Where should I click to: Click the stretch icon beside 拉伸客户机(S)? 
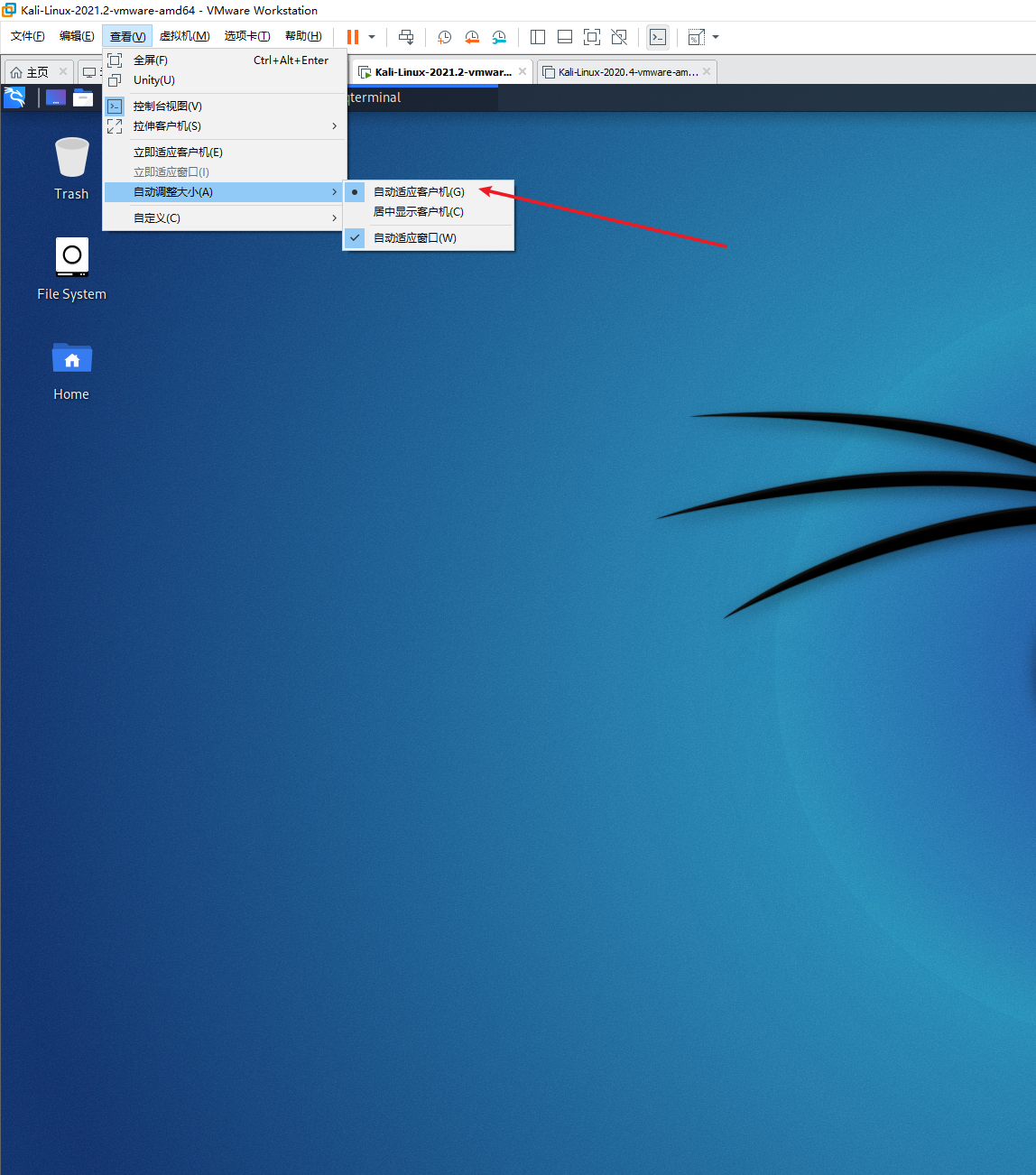115,126
